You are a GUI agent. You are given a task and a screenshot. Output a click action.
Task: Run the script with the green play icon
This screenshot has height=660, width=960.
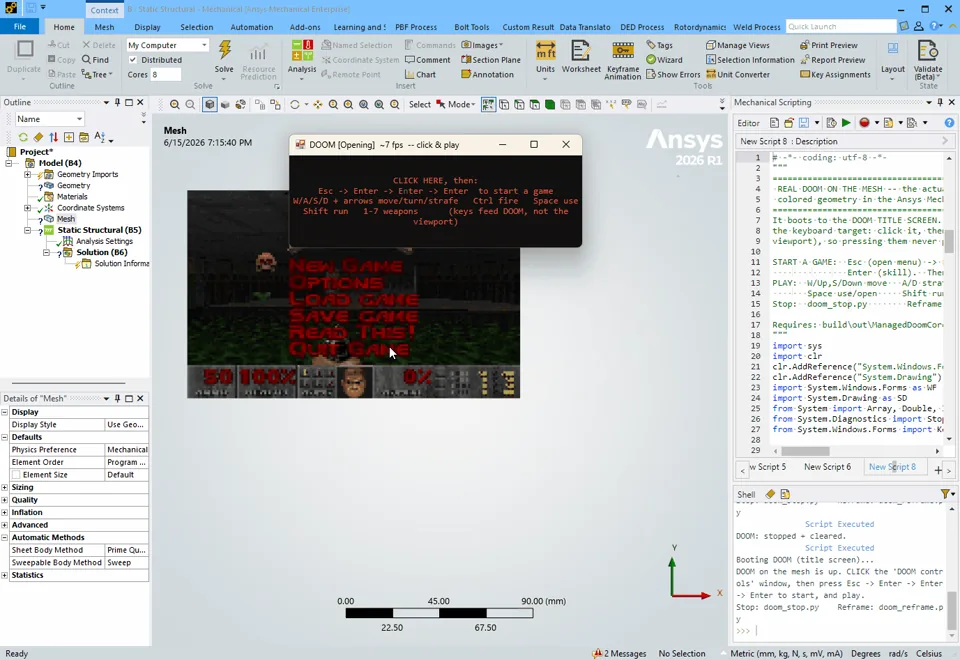pos(846,123)
